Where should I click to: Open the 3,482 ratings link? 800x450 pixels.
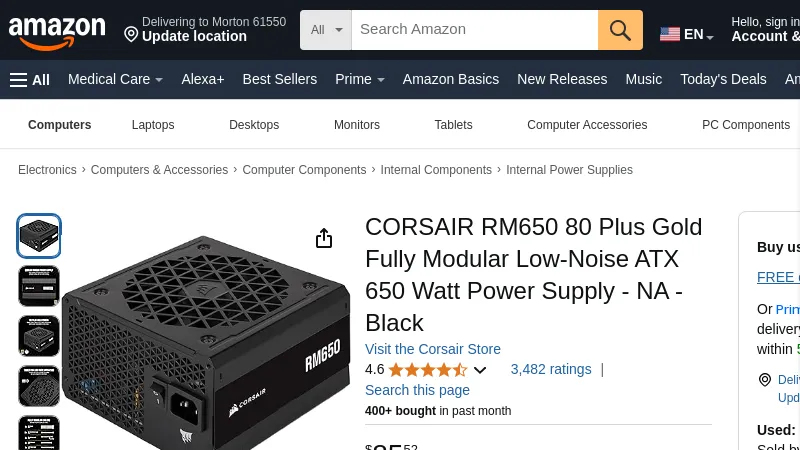tap(551, 369)
